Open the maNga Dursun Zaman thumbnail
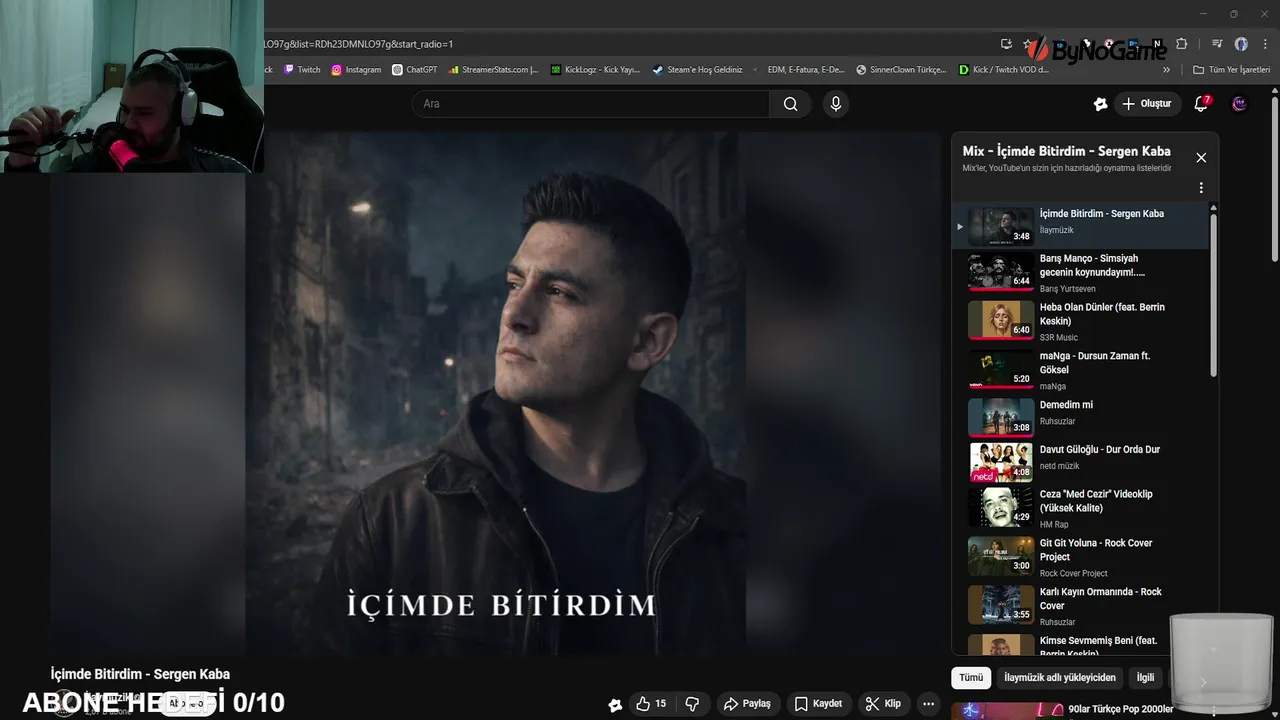1280x720 pixels. tap(1001, 370)
